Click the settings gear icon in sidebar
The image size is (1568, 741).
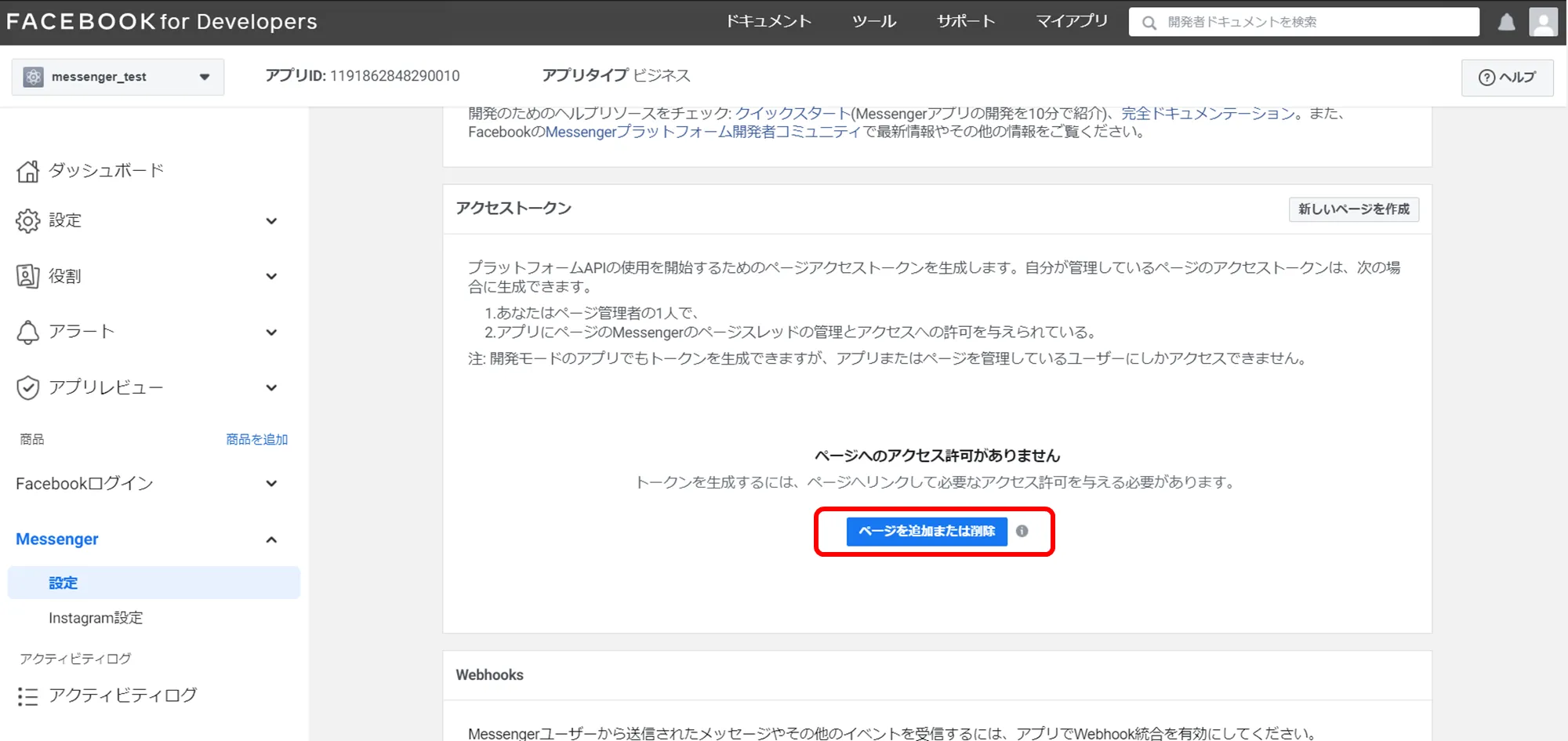coord(27,221)
